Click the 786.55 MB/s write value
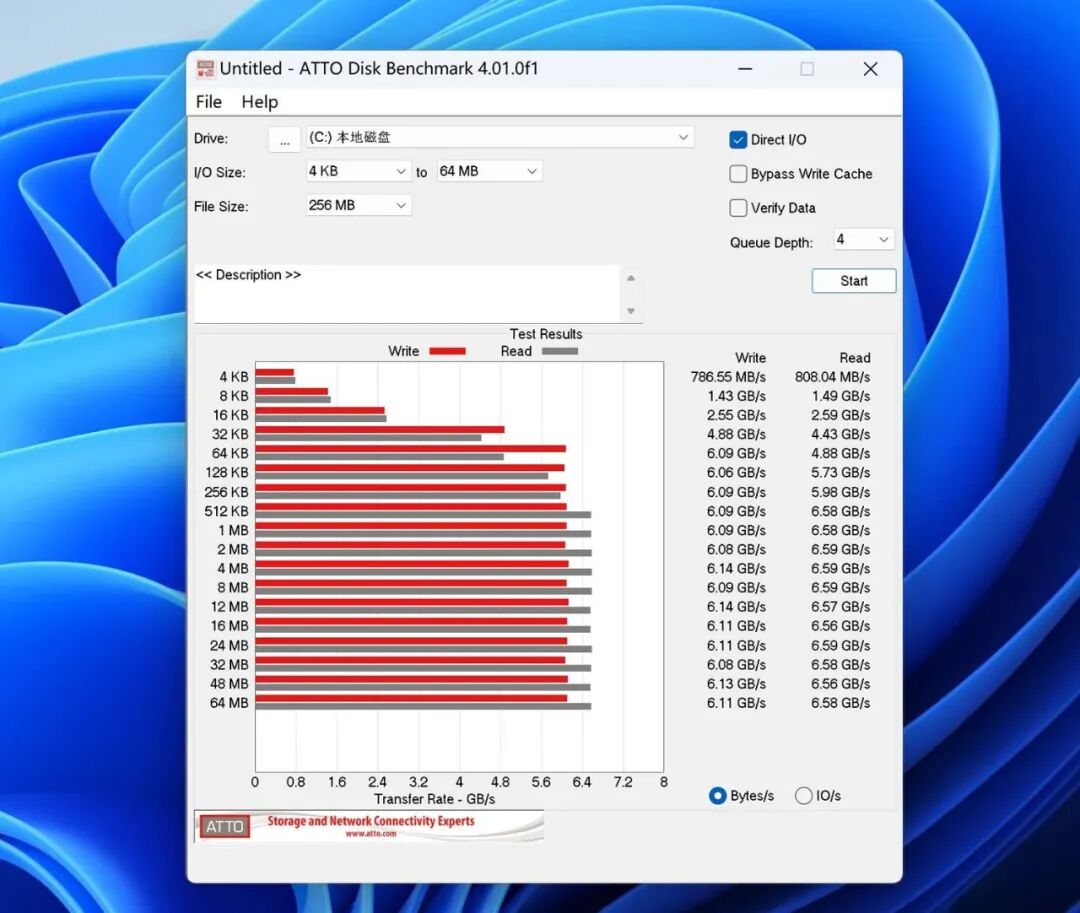The height and width of the screenshot is (913, 1080). tap(728, 377)
